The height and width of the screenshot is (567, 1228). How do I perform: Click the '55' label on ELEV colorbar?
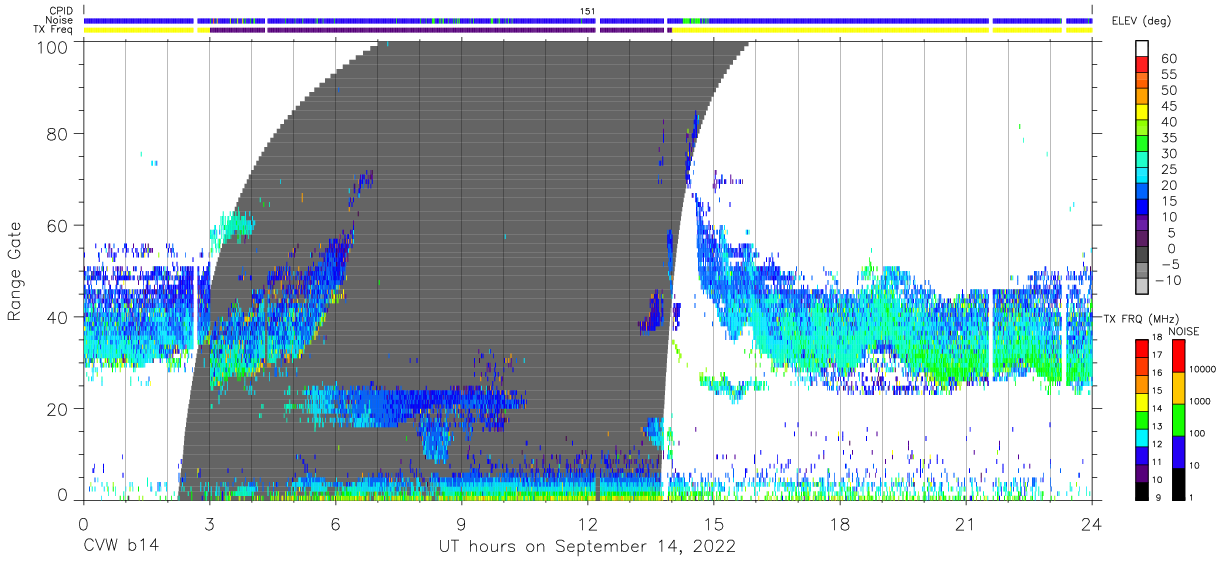tap(1168, 75)
